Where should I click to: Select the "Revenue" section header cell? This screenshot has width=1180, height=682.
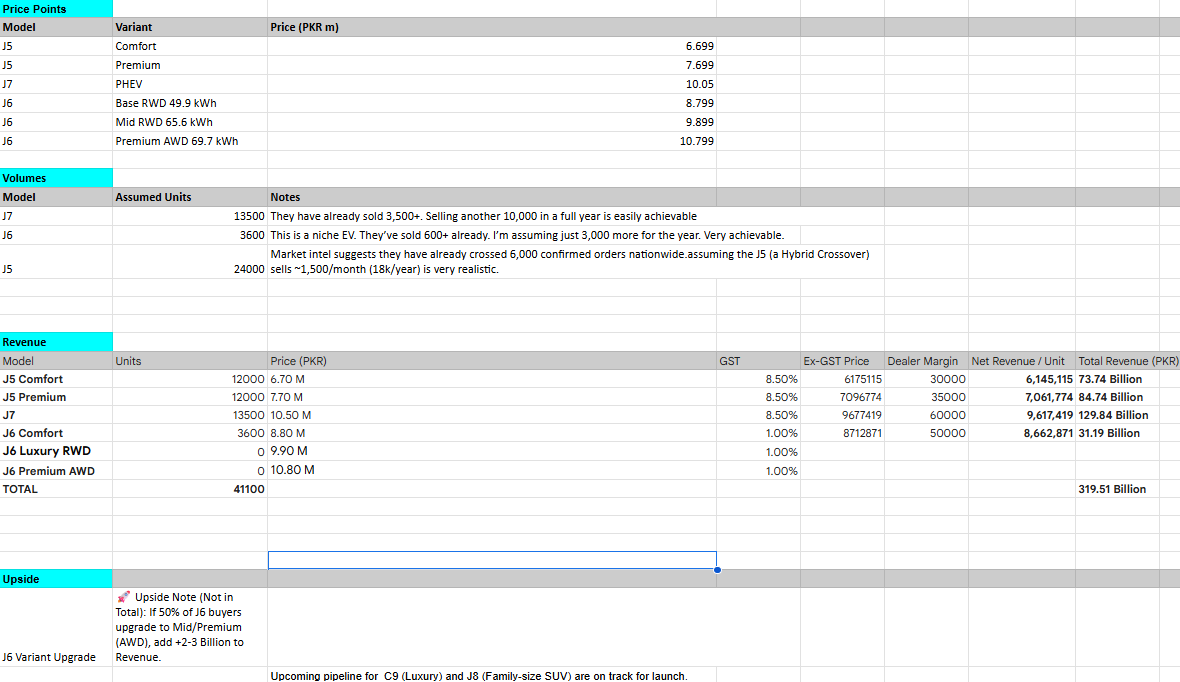tap(55, 341)
